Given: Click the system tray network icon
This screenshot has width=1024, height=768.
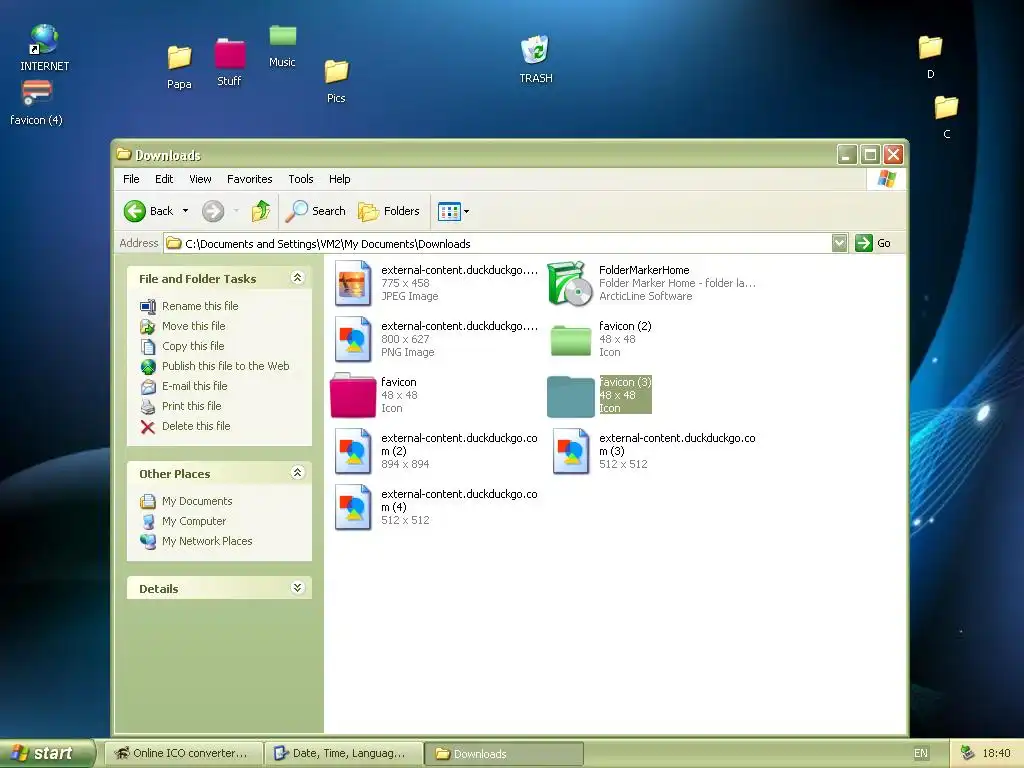Looking at the screenshot, I should tap(967, 753).
